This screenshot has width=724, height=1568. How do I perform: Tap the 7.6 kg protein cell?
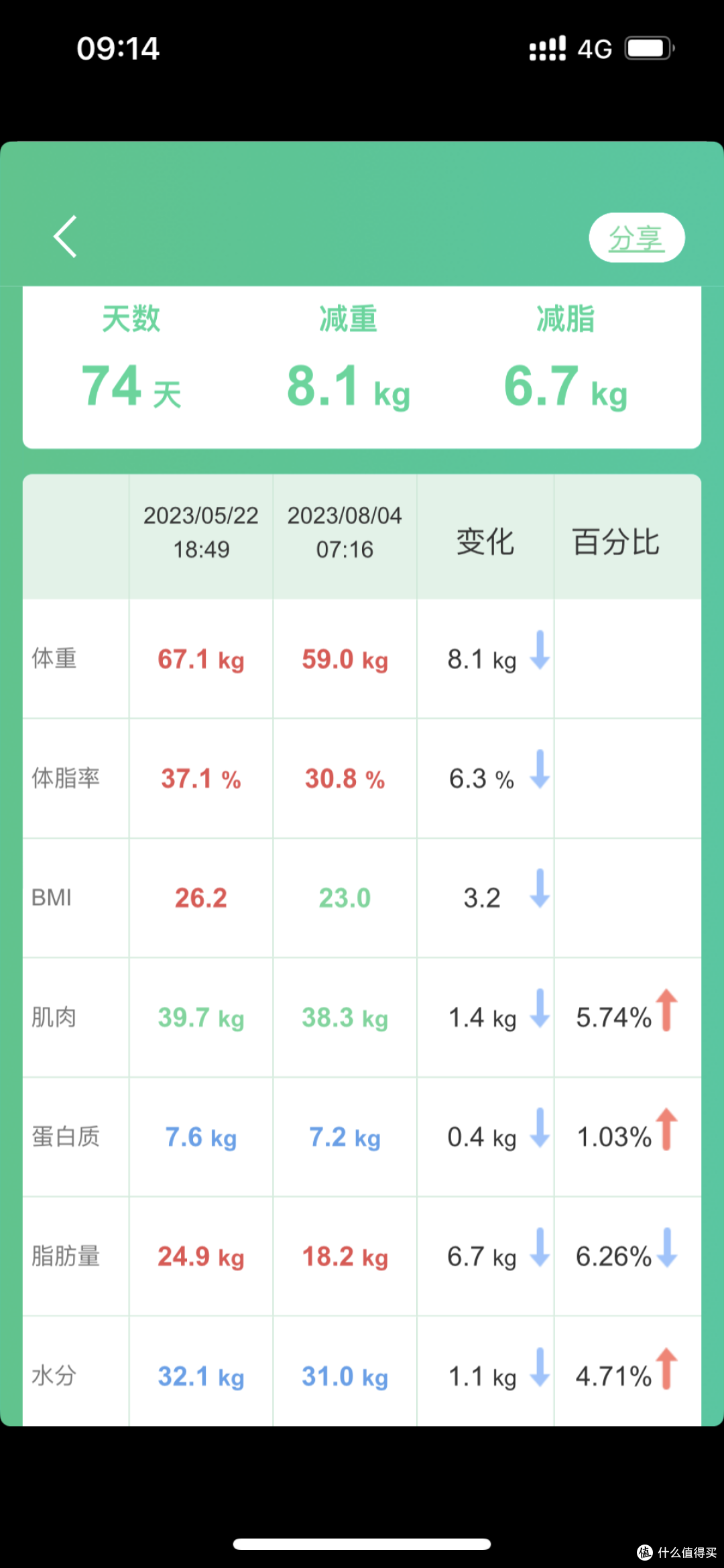tap(201, 1138)
